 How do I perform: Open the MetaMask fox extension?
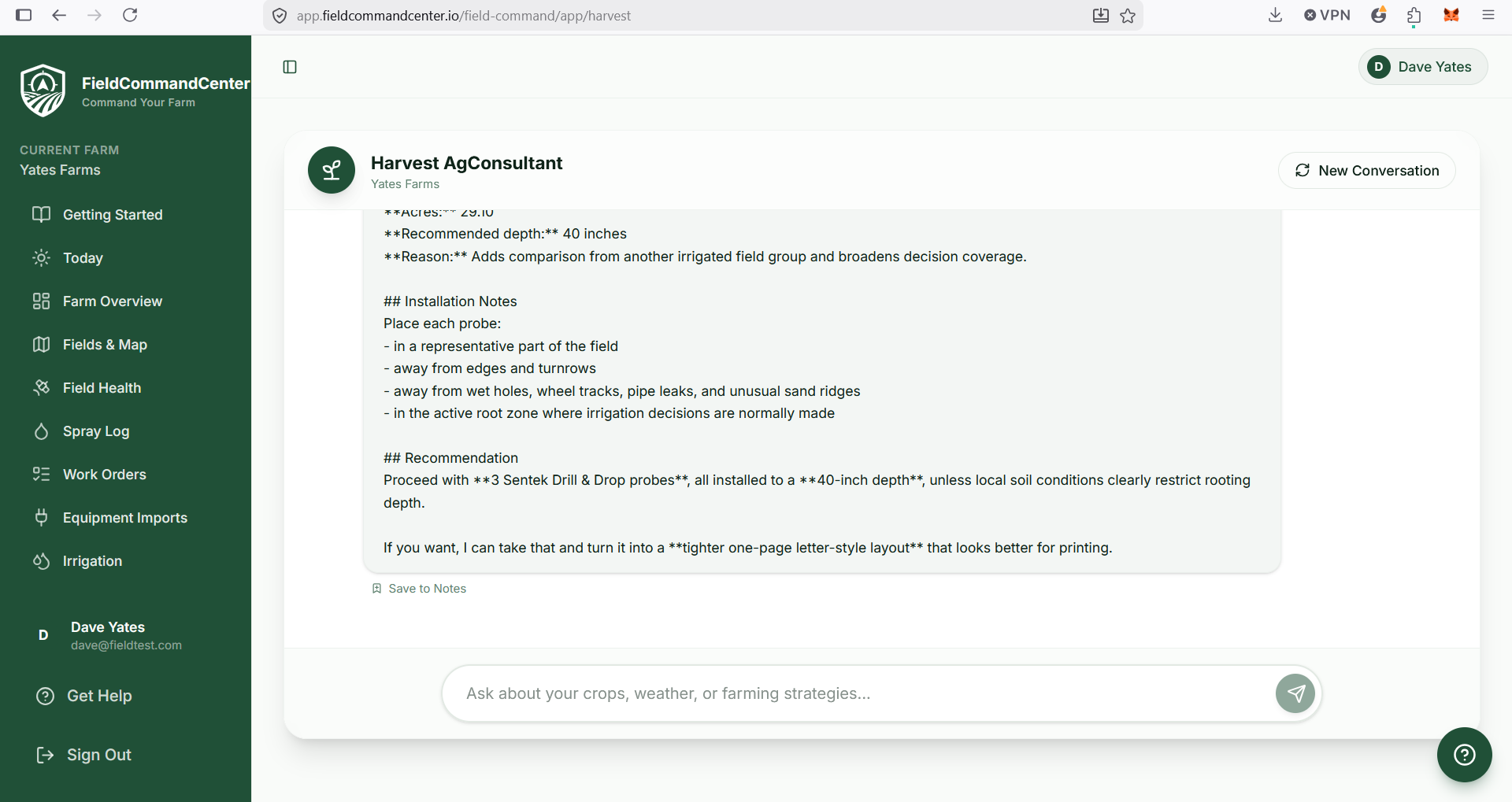[1451, 15]
